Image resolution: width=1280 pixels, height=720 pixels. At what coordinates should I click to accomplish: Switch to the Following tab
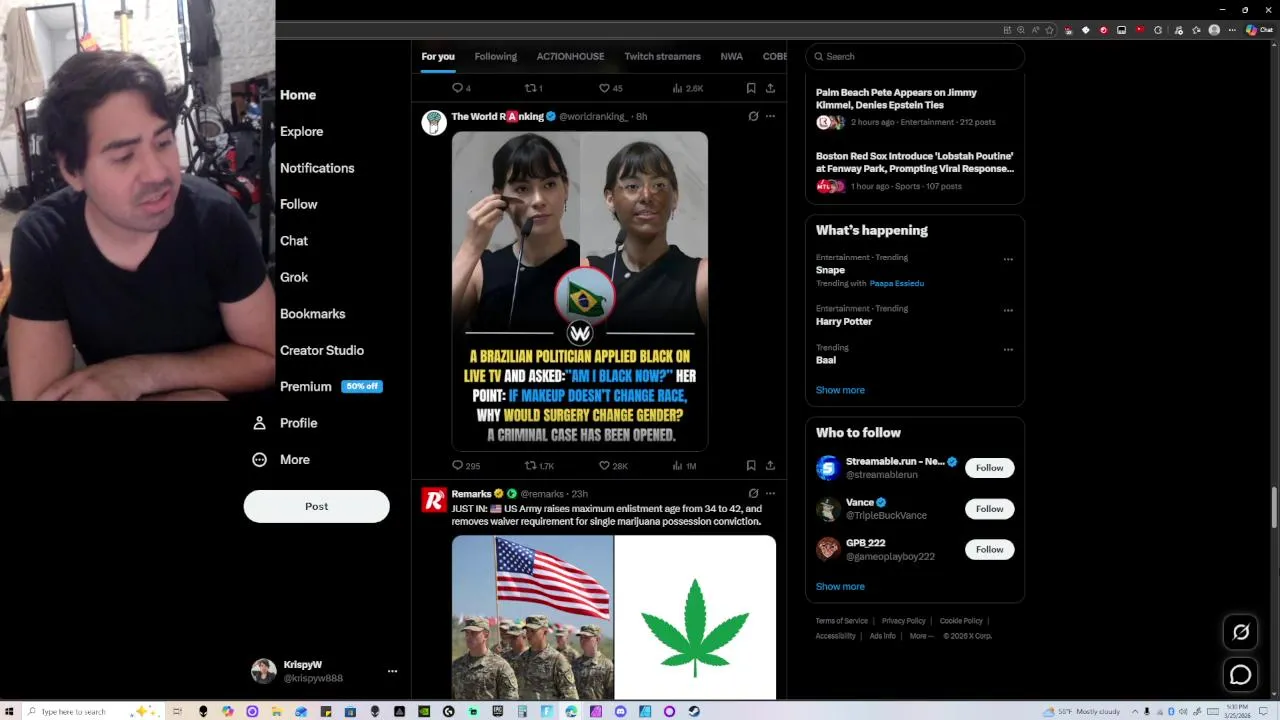coord(496,57)
